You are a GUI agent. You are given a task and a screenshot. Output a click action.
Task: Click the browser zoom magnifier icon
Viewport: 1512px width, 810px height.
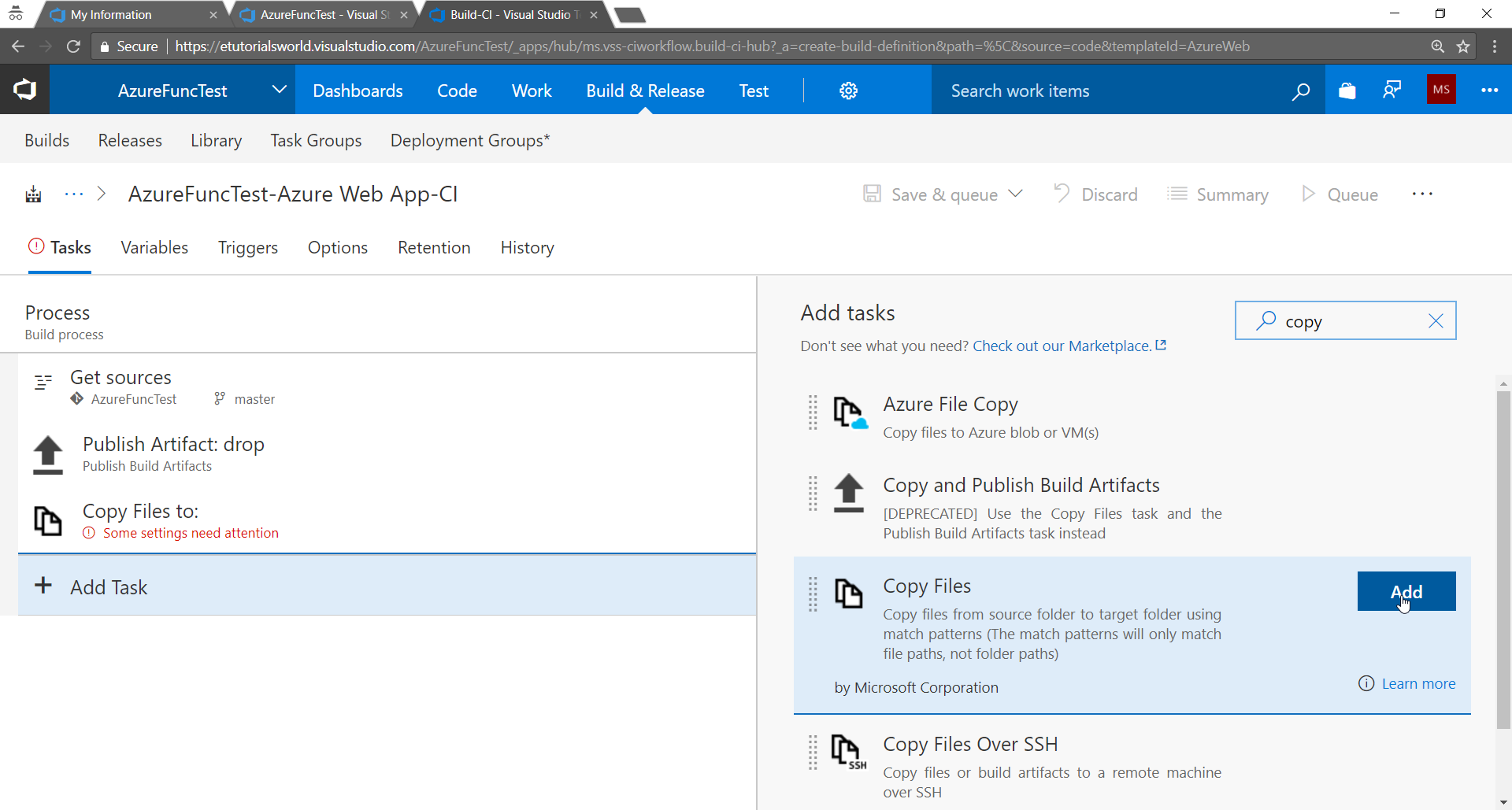1437,46
